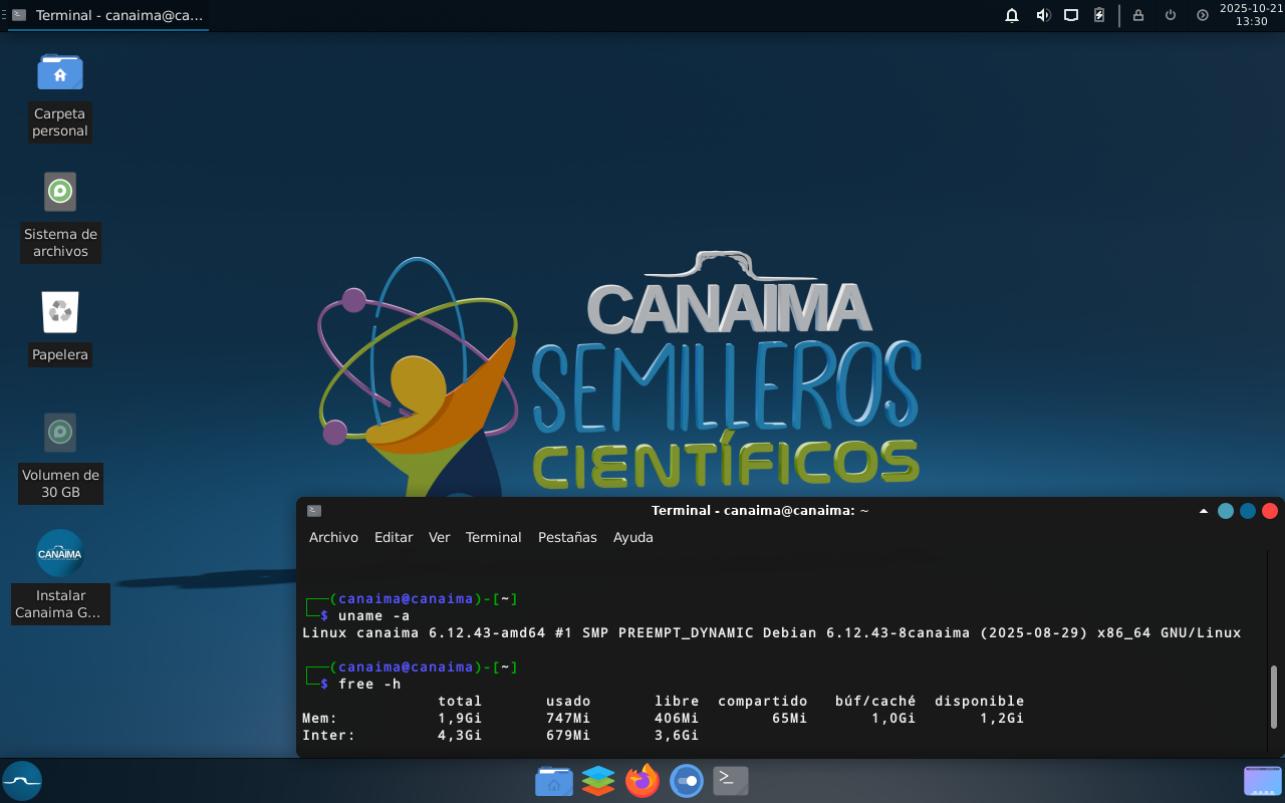This screenshot has width=1285, height=803.
Task: Click the Terminal taskbar window button
Action: point(108,15)
